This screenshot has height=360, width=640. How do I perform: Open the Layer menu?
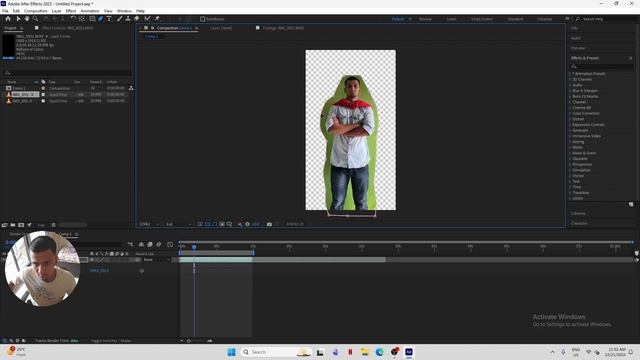[57, 11]
